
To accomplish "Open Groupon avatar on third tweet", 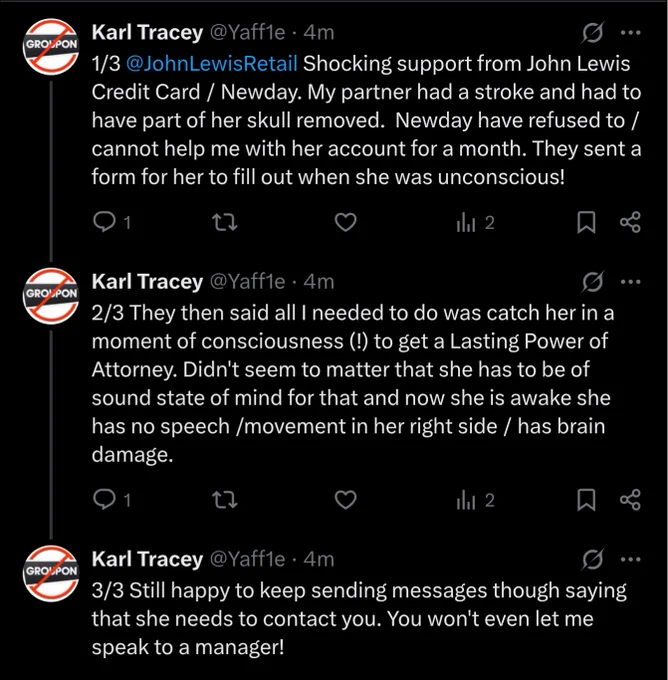I will pos(51,573).
